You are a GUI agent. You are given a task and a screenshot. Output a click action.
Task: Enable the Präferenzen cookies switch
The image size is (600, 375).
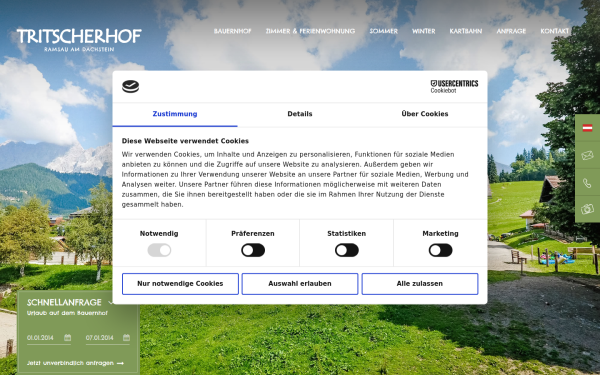click(x=253, y=250)
